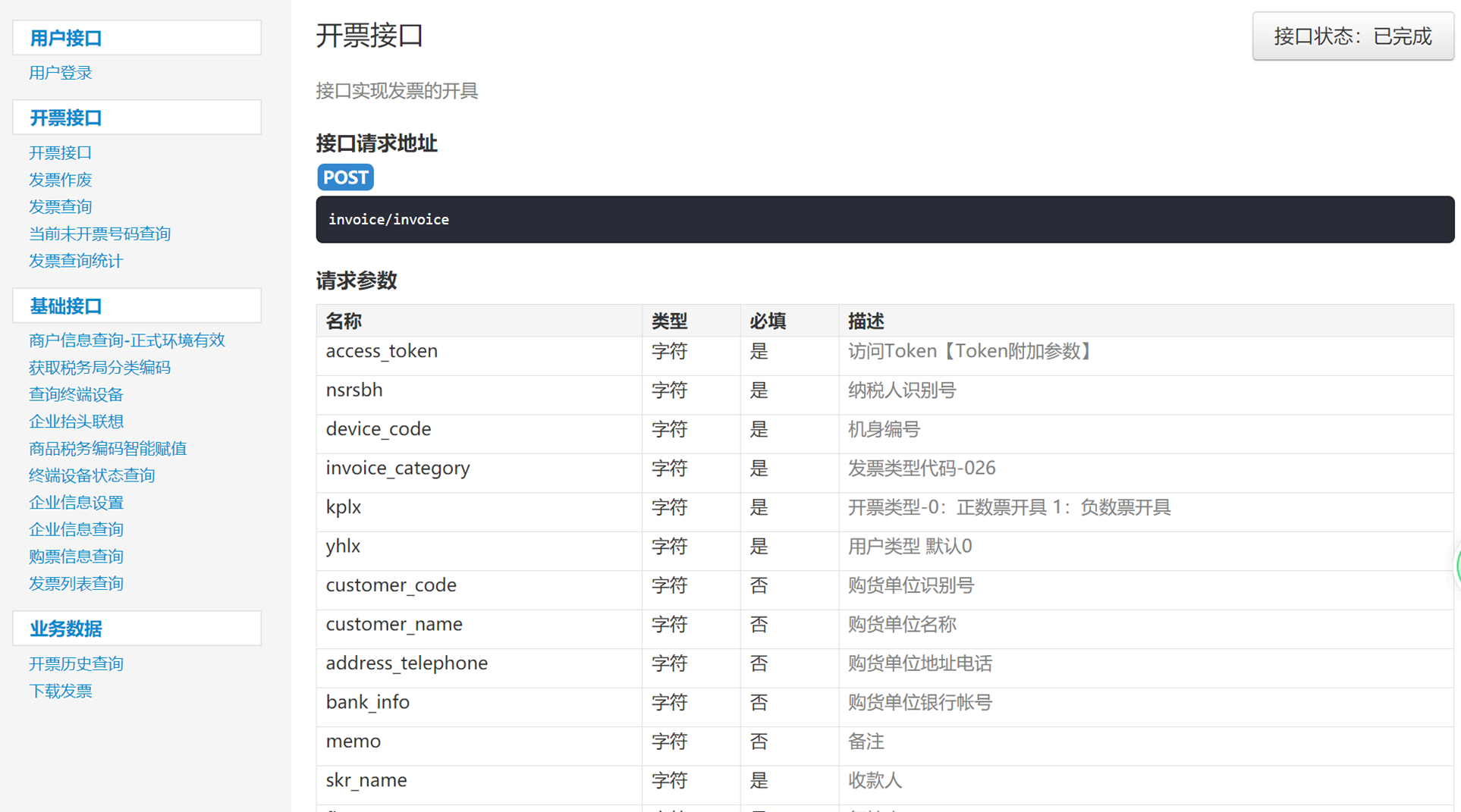Navigate to 发票查询统计
Image resolution: width=1461 pixels, height=812 pixels.
76,261
